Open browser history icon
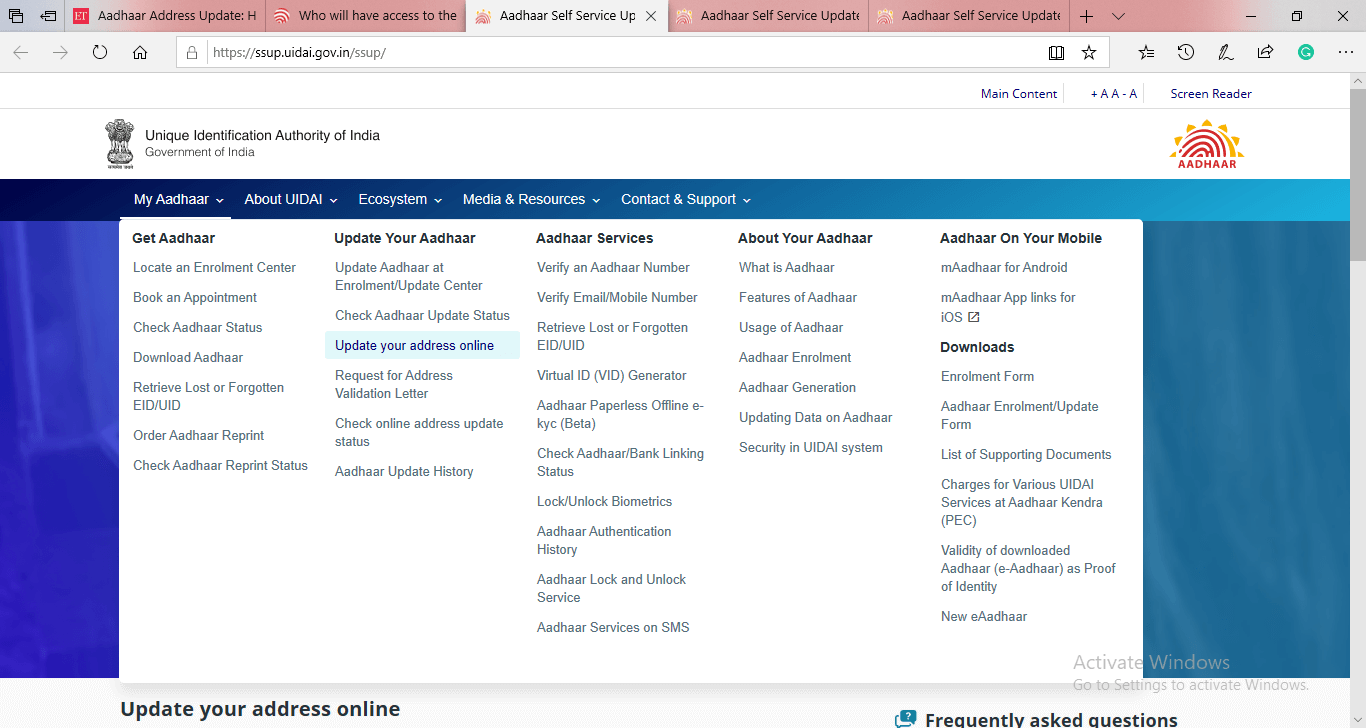The image size is (1366, 728). click(x=1186, y=53)
